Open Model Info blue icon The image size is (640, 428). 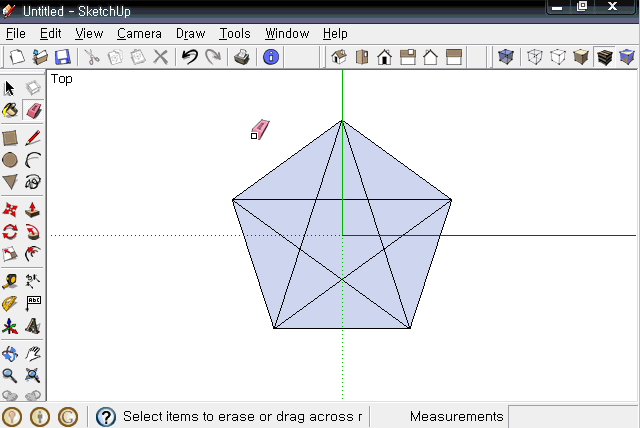271,57
